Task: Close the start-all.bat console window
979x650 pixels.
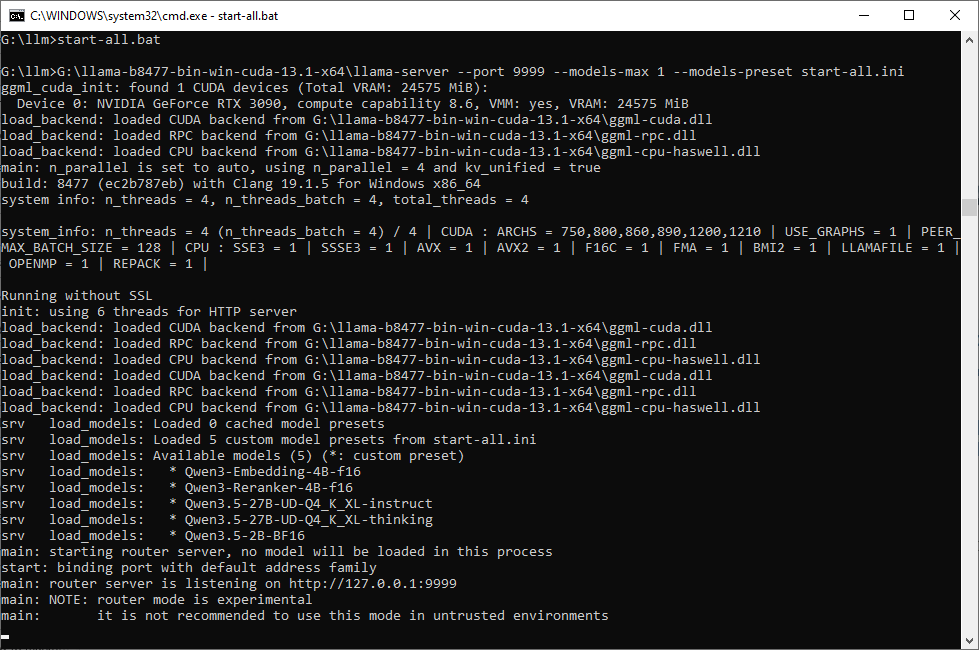Action: tap(955, 15)
